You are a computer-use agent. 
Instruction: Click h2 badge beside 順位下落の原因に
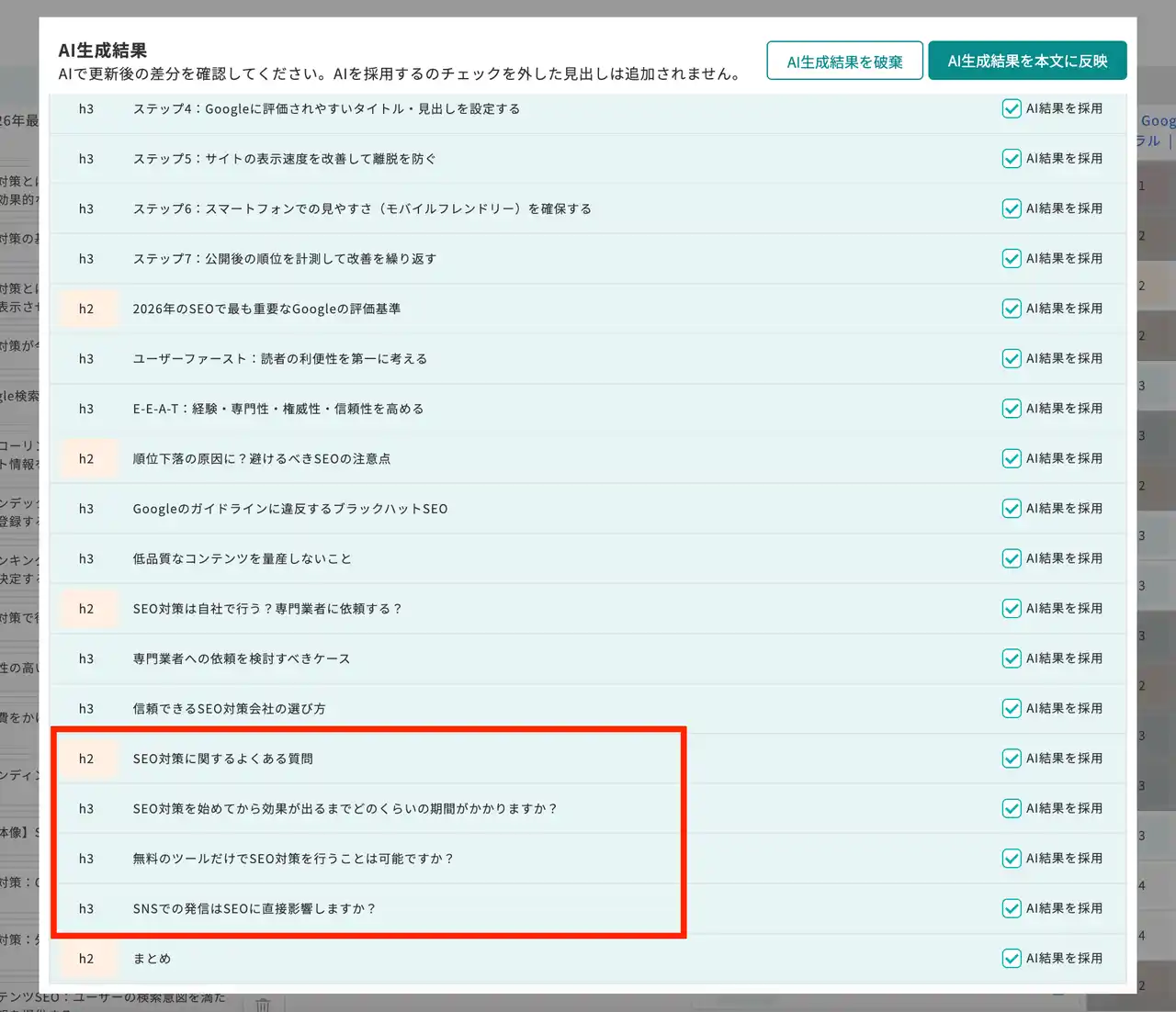coord(86,459)
